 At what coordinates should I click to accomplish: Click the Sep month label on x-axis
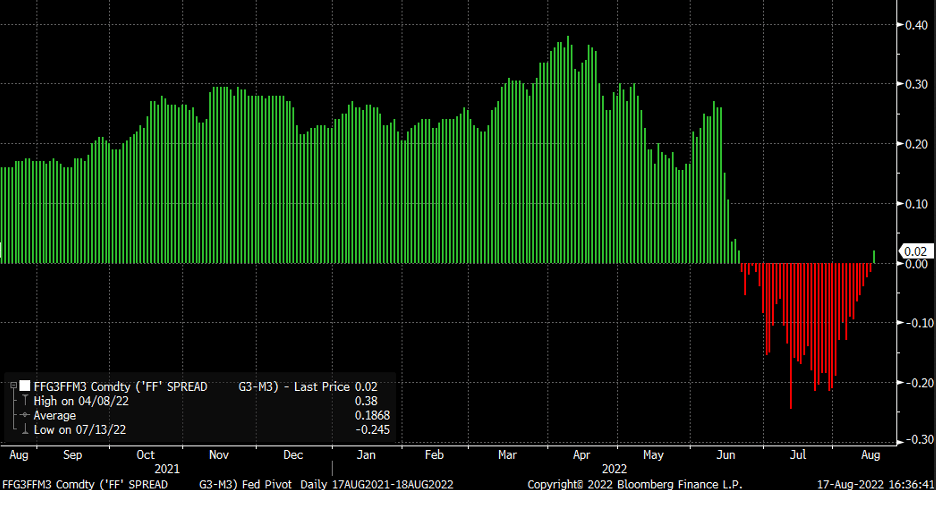pos(72,455)
